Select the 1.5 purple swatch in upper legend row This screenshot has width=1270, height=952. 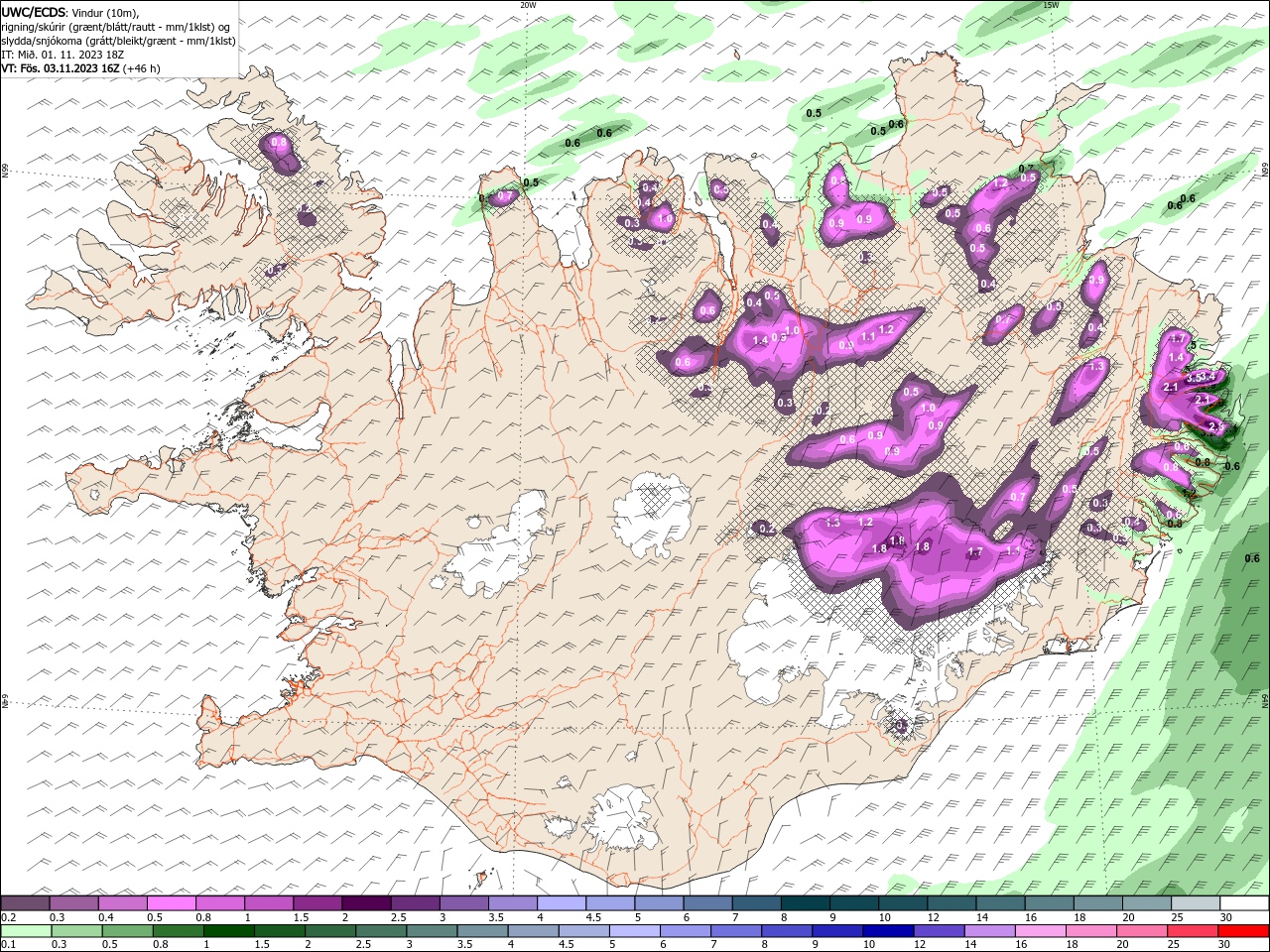tap(317, 903)
